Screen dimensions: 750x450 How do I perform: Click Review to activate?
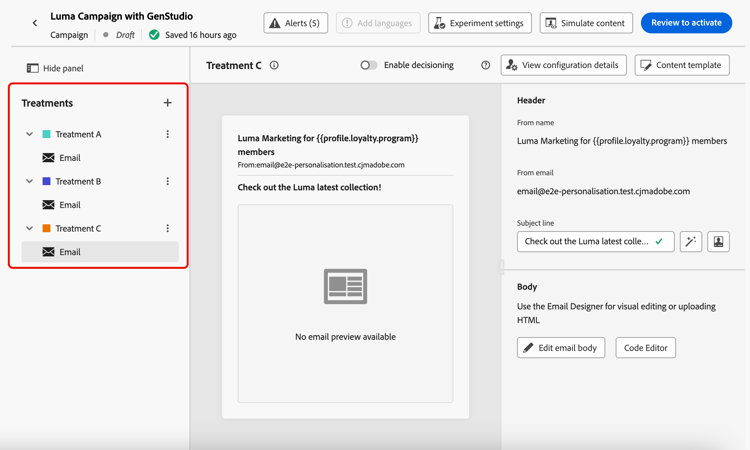tap(686, 23)
